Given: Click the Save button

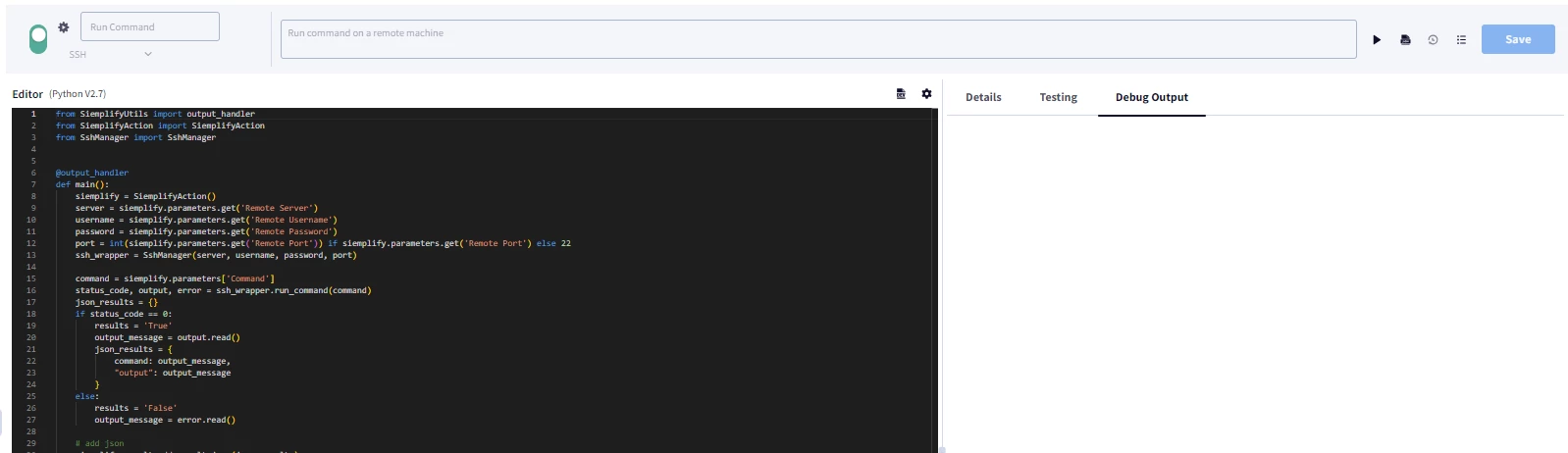Looking at the screenshot, I should coord(1518,39).
